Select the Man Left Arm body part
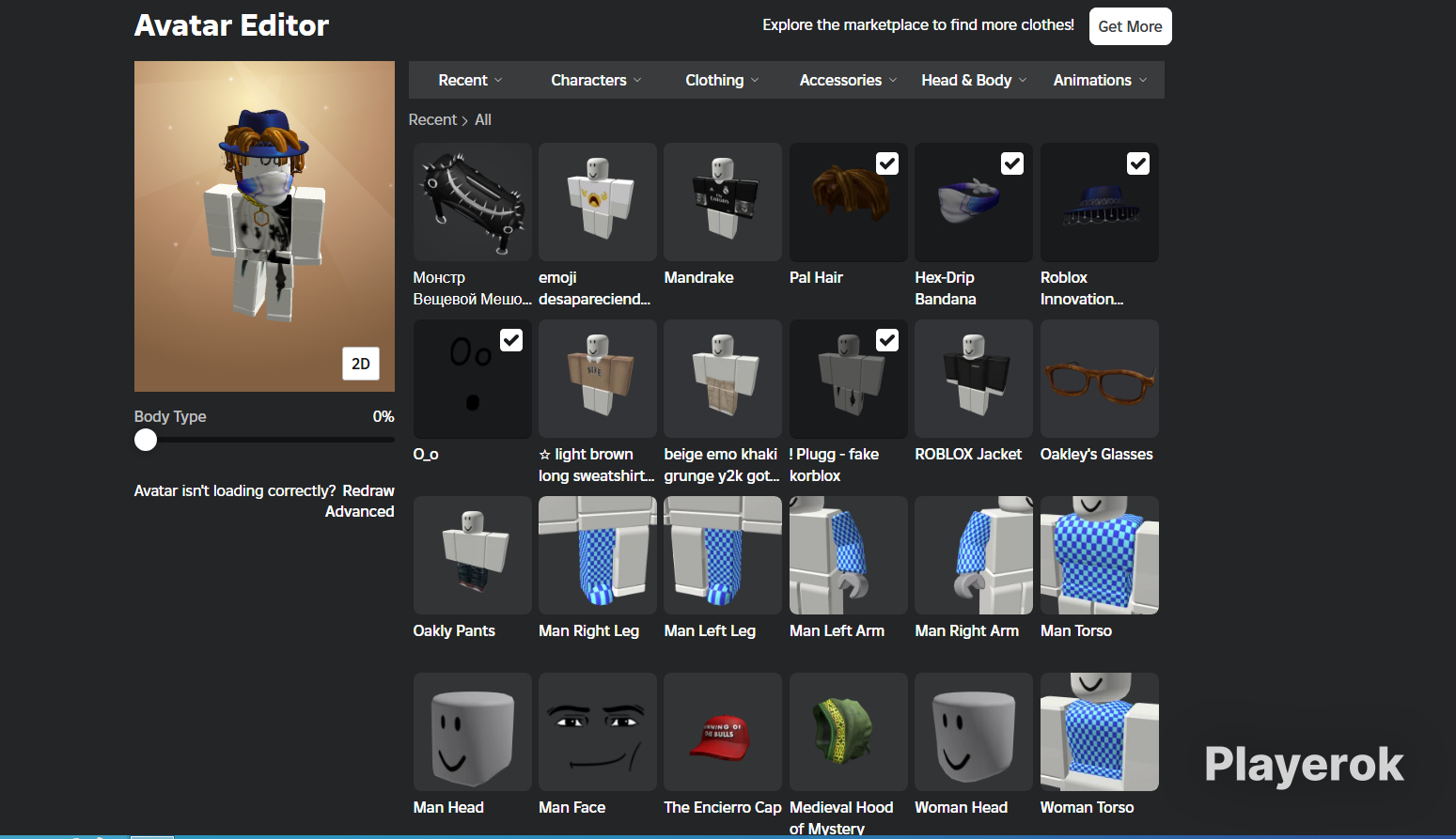The width and height of the screenshot is (1456, 839). click(x=849, y=555)
